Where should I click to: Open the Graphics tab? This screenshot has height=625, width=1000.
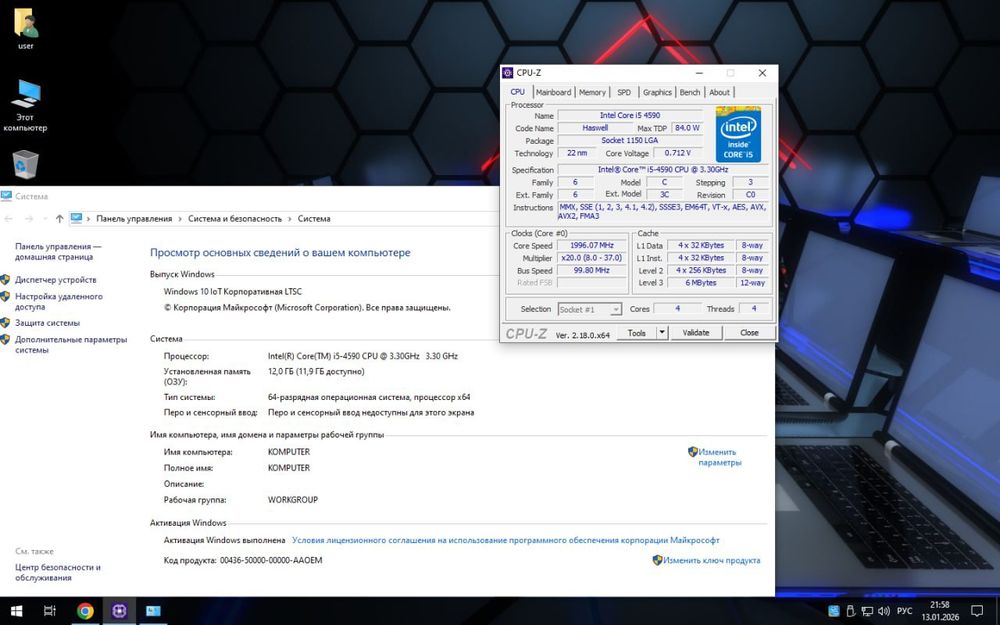657,92
